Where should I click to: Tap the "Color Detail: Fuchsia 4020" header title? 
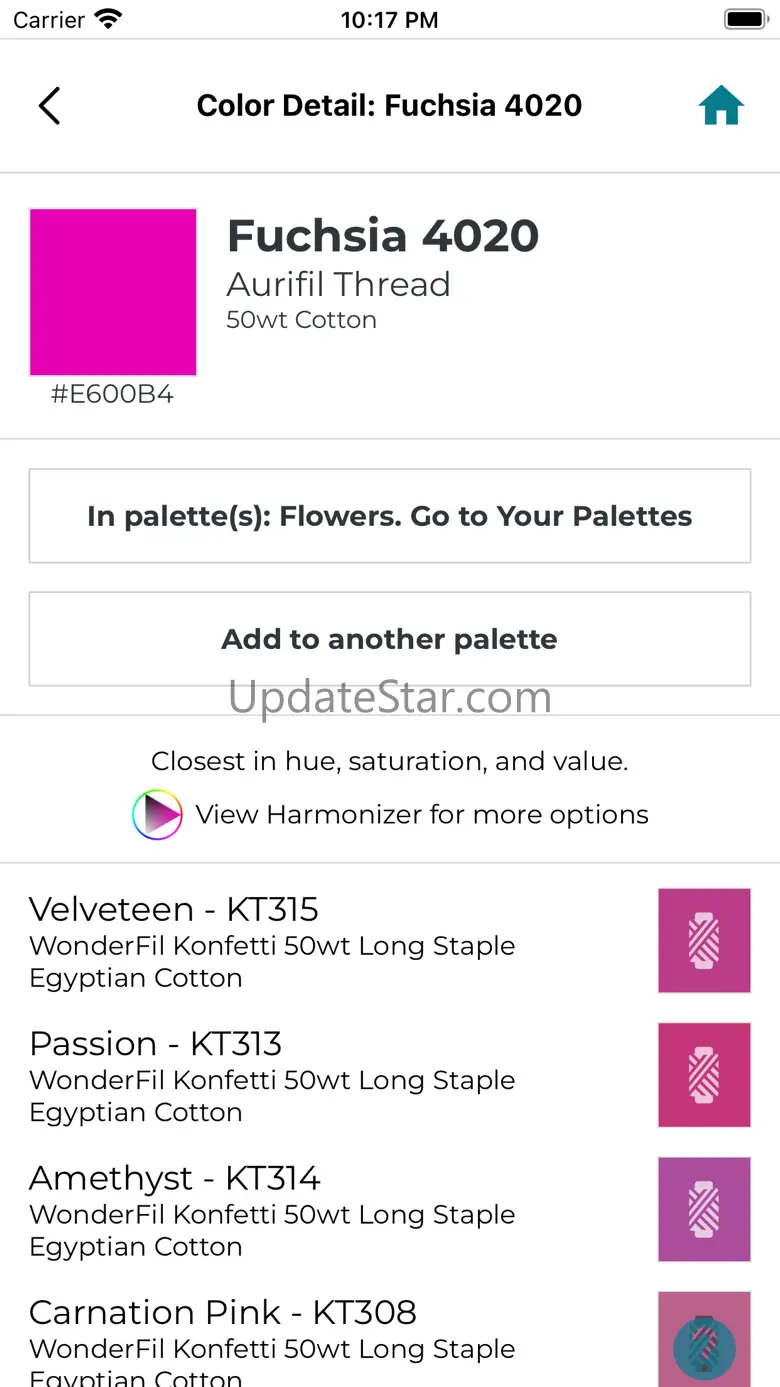pyautogui.click(x=389, y=106)
